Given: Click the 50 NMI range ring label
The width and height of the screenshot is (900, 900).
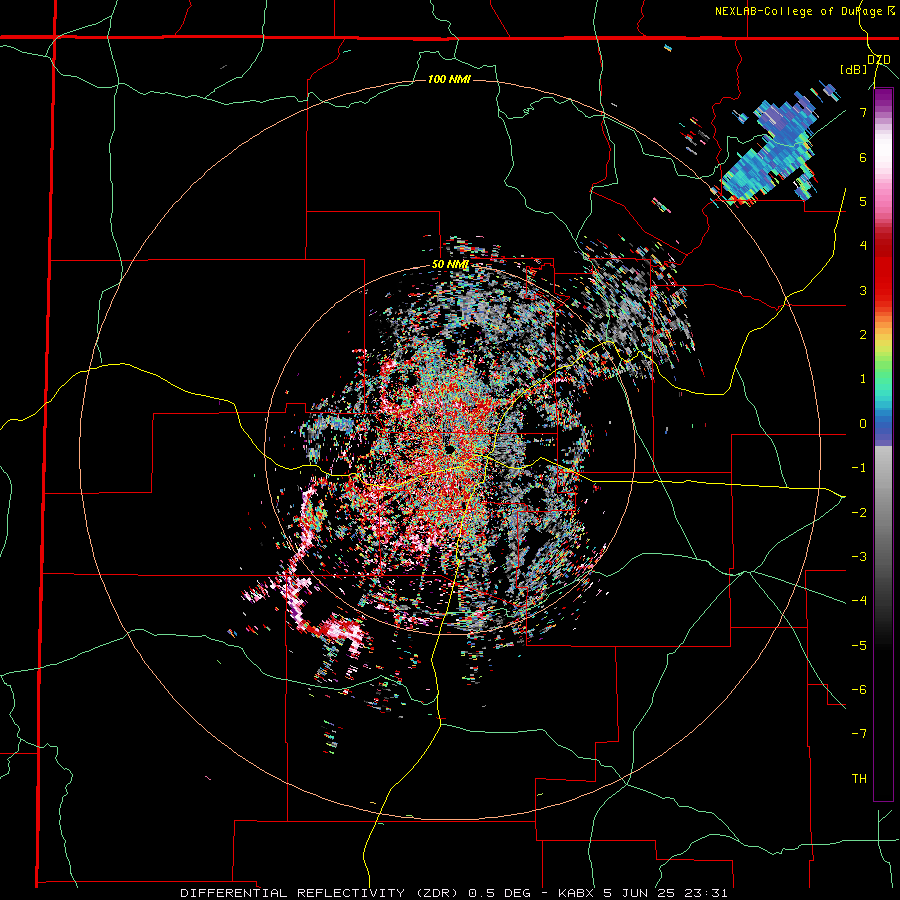Looking at the screenshot, I should pos(450,265).
